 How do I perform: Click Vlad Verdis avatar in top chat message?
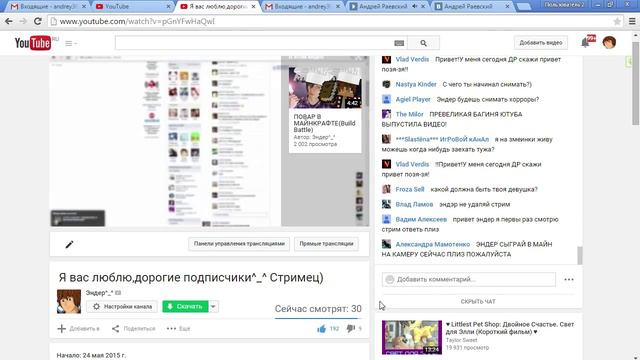point(386,59)
